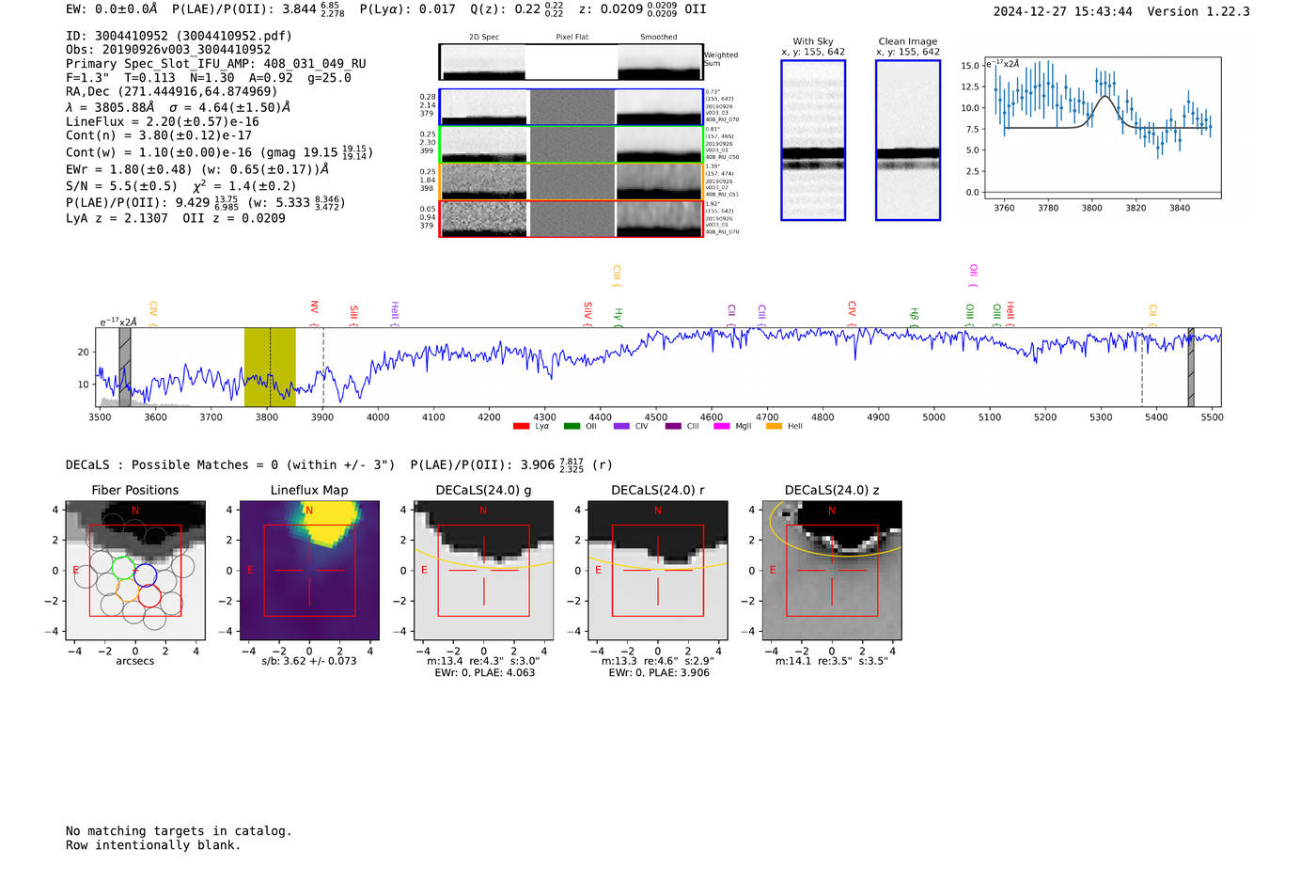Click the 'EWr: 0, PLAE: 3.906' caption
This screenshot has height=896, width=1316.
(658, 673)
